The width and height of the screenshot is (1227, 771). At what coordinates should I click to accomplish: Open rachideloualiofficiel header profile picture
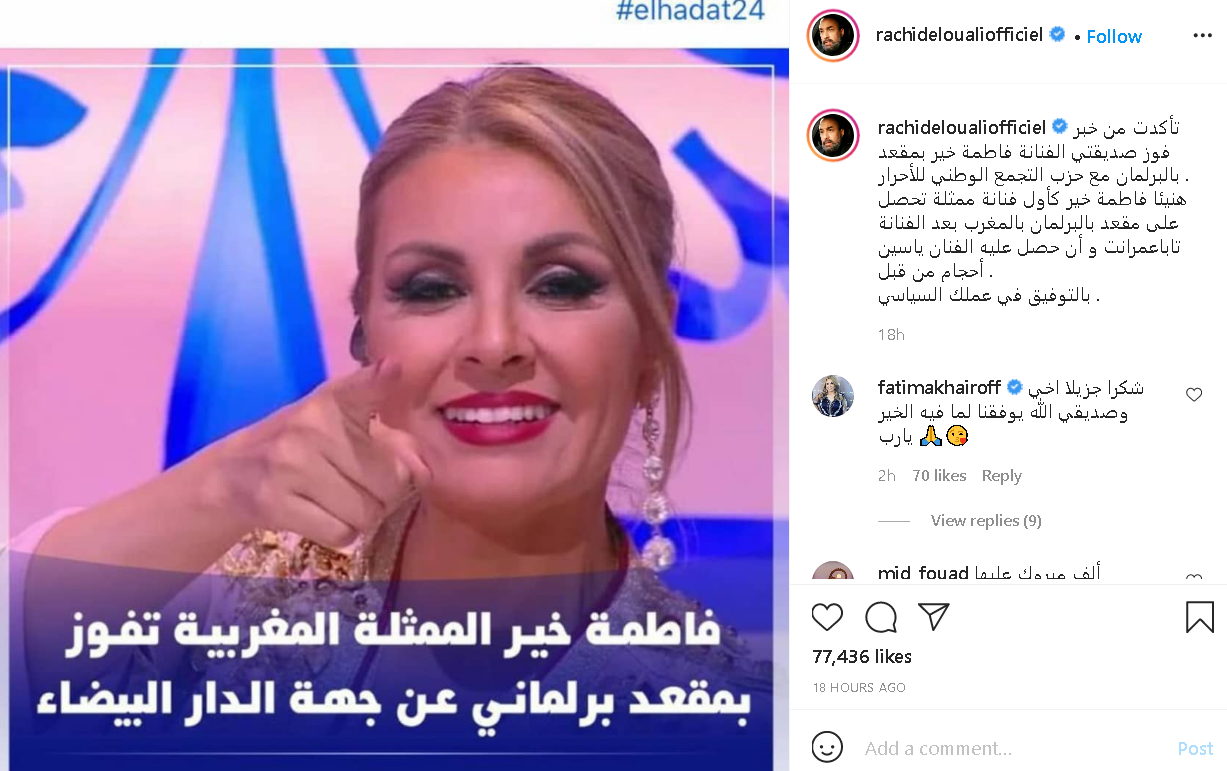[833, 36]
